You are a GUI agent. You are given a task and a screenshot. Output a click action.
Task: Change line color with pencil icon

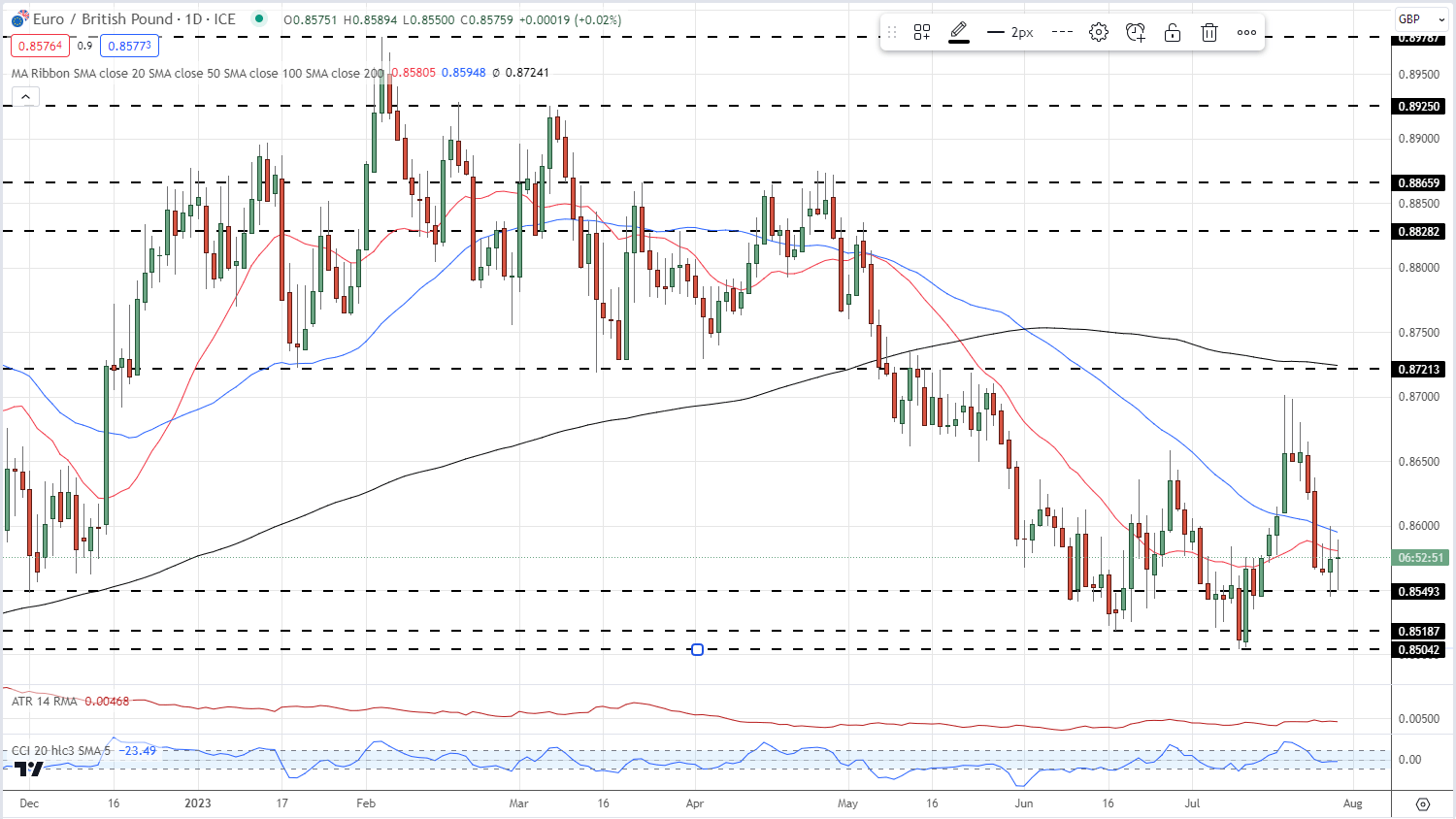pos(959,32)
